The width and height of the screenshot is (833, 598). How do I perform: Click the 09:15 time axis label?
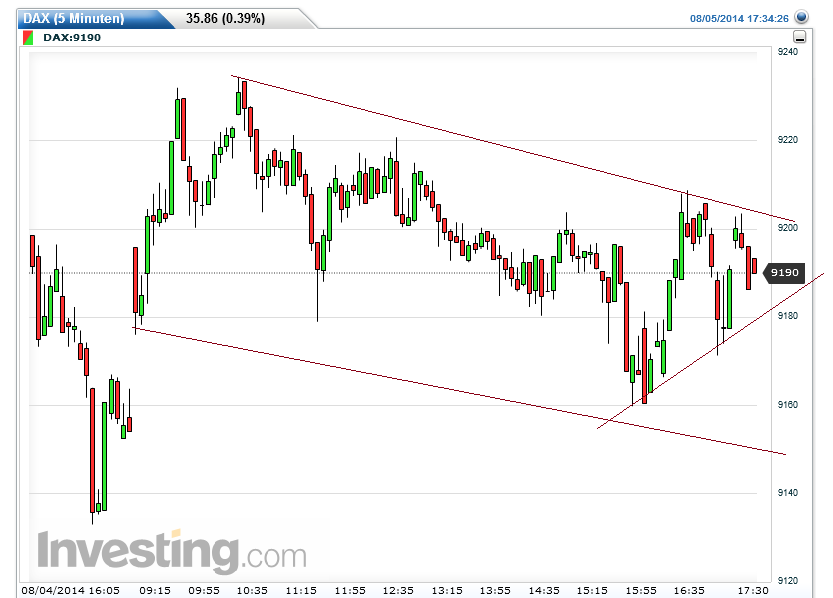tap(155, 591)
